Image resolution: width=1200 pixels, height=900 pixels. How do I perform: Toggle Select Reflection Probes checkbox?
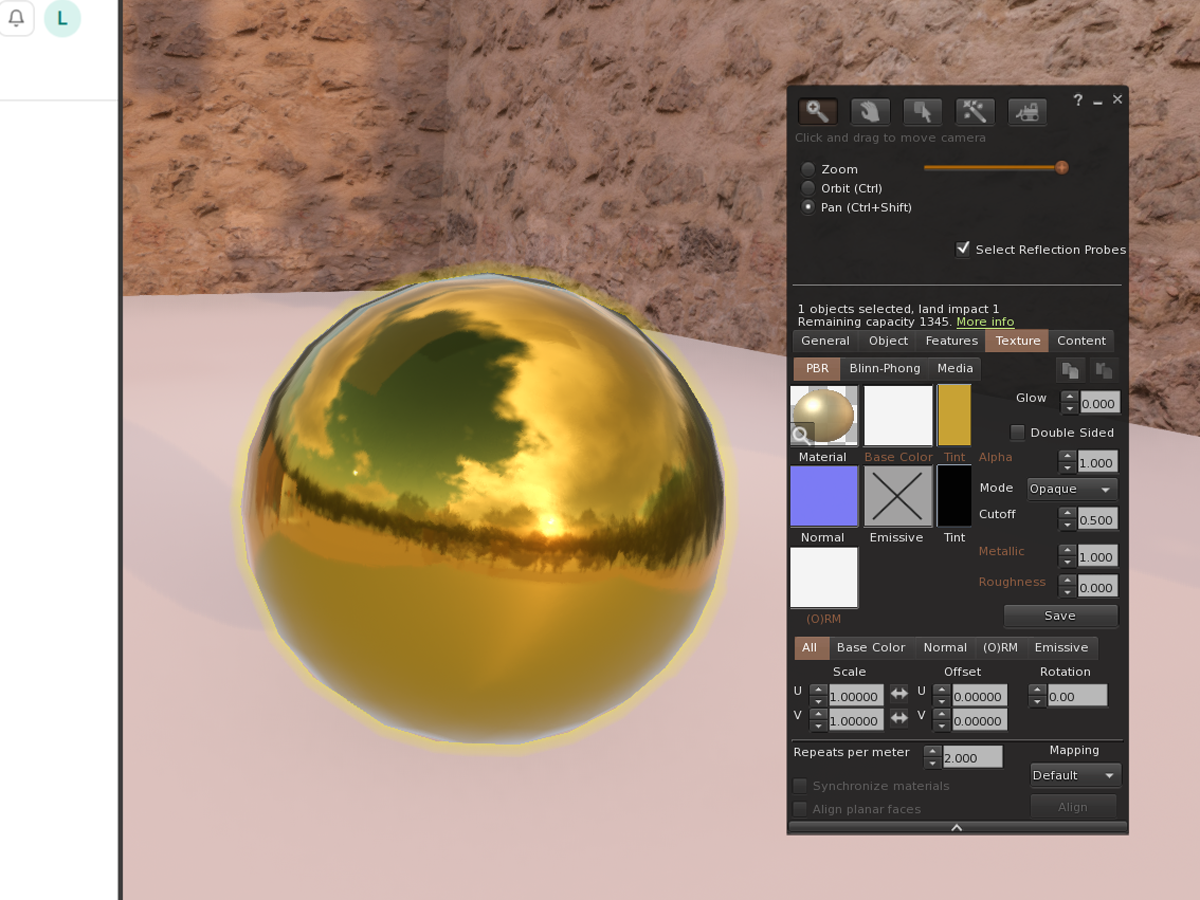(963, 249)
